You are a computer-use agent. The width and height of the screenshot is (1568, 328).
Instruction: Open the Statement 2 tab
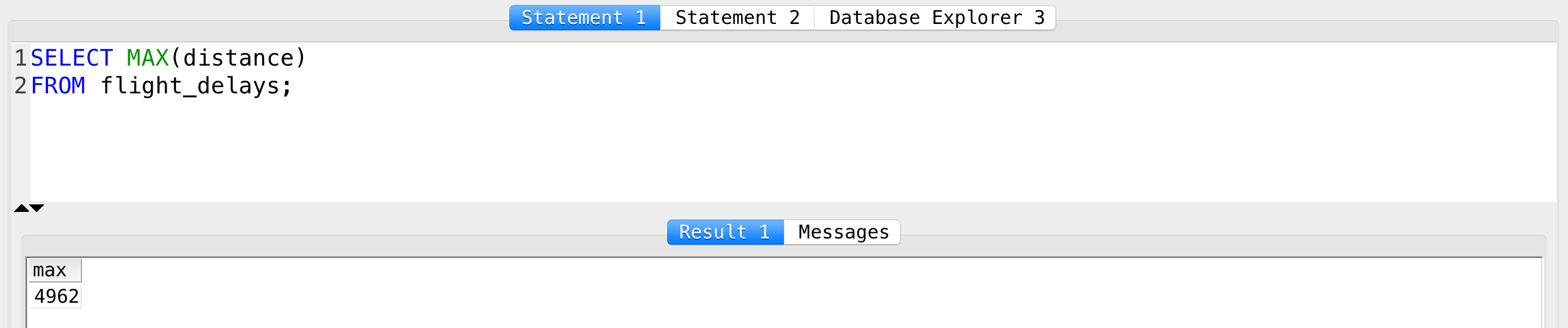click(737, 18)
